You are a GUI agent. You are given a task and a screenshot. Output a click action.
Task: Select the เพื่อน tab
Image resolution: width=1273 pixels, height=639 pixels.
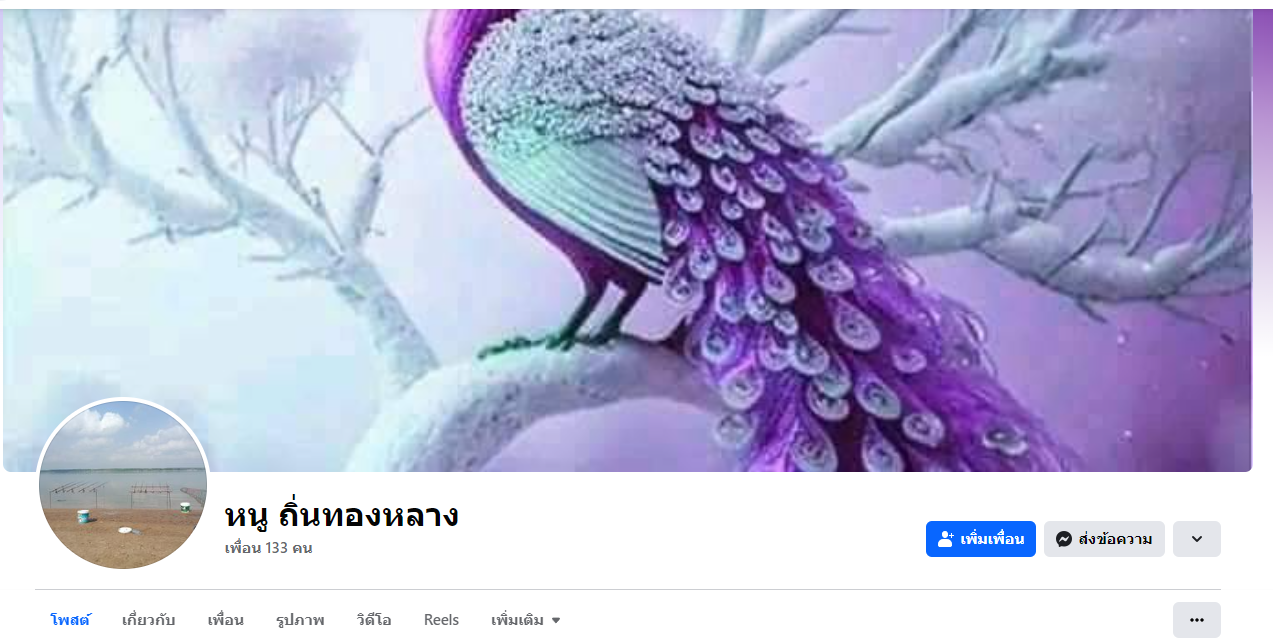[225, 620]
